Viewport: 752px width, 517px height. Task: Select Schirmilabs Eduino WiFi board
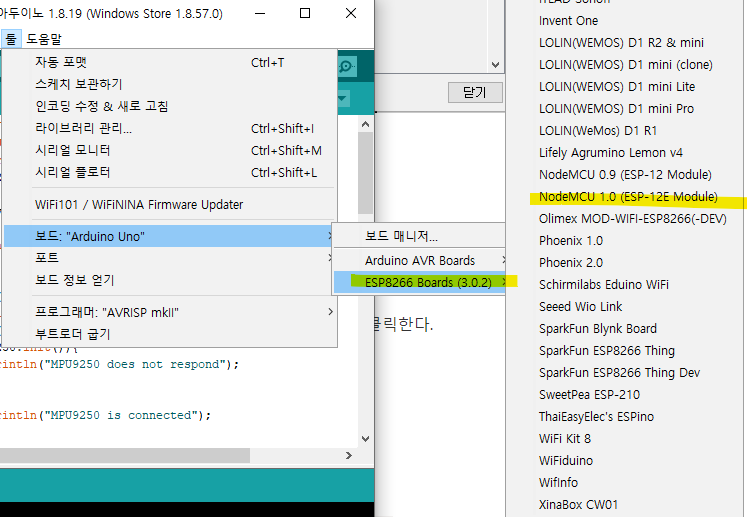pos(625,285)
